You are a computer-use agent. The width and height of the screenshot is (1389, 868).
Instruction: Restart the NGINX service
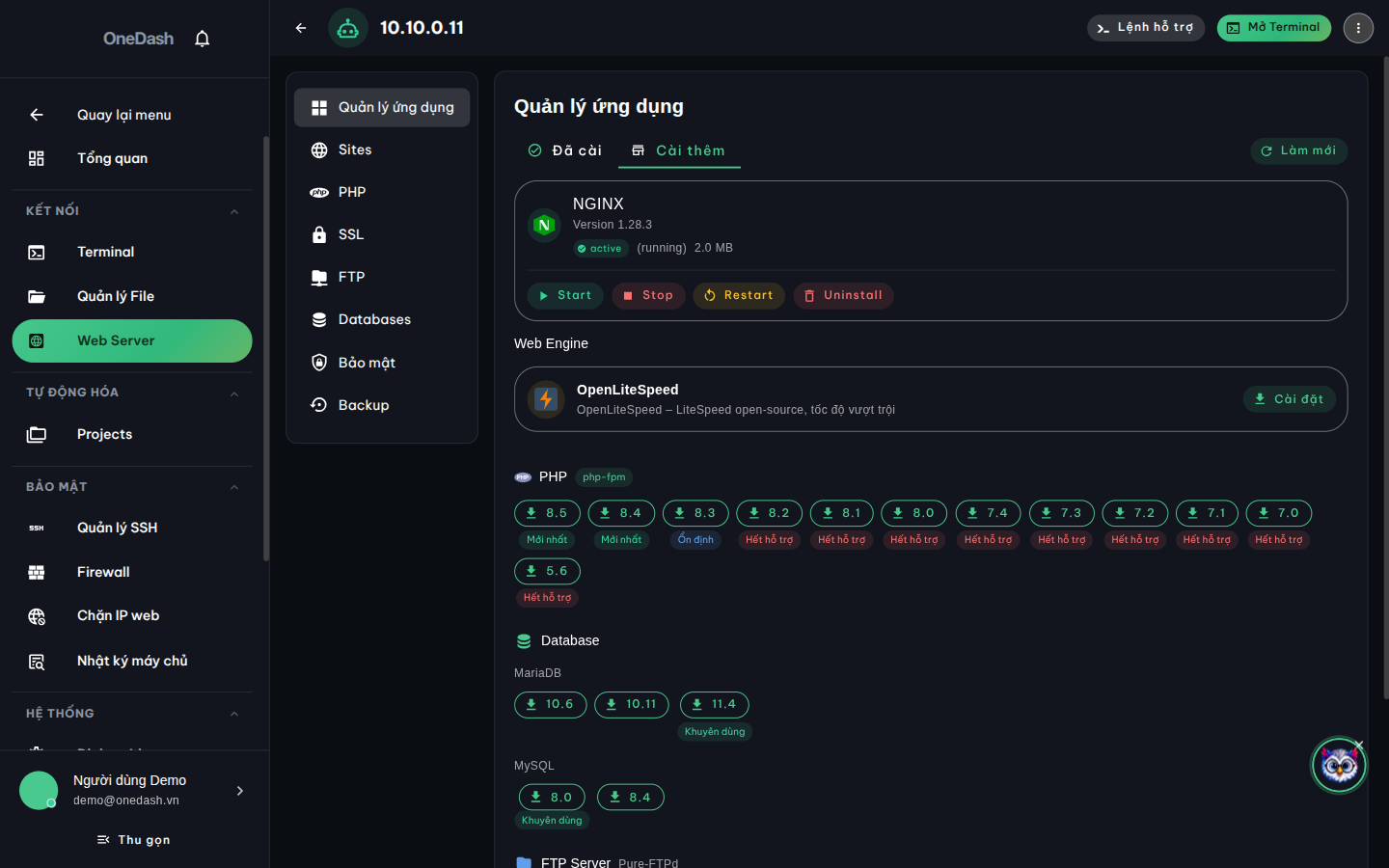(x=739, y=295)
